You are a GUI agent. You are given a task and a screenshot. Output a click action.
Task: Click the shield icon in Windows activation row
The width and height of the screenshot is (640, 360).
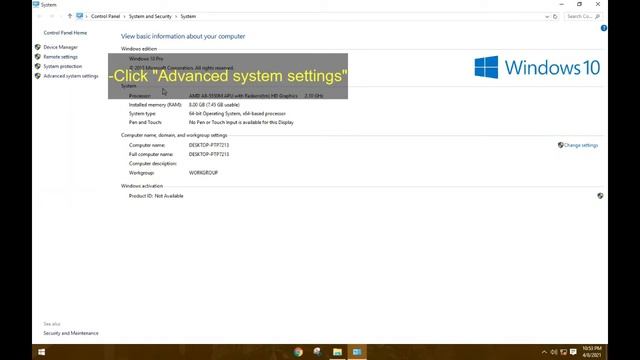click(x=600, y=196)
